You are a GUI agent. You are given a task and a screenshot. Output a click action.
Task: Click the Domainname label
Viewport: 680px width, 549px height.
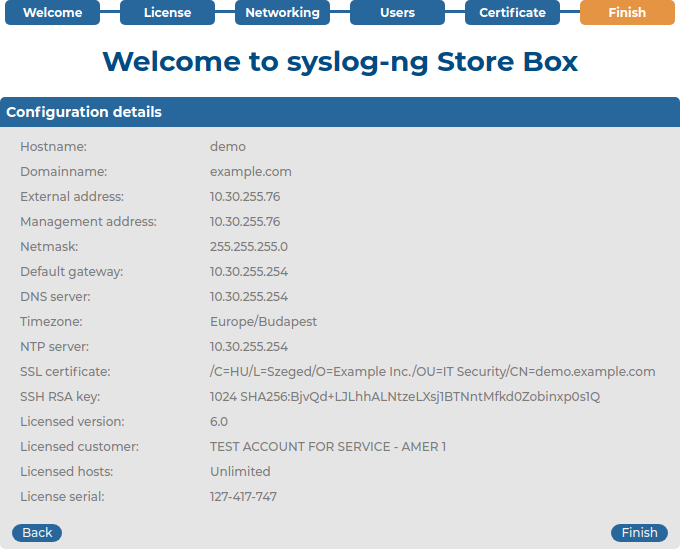(x=63, y=172)
